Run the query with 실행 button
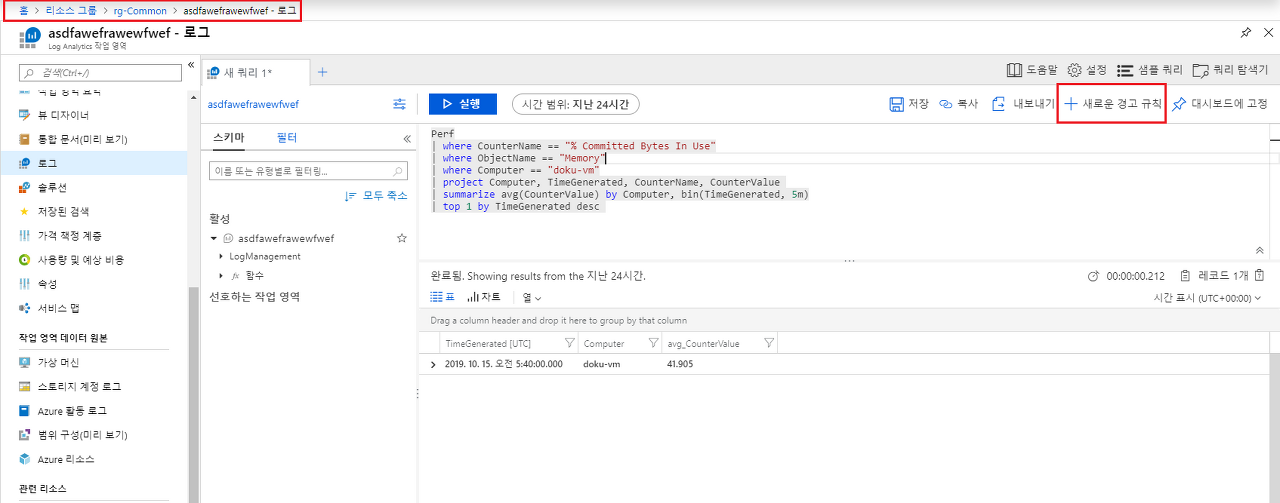Viewport: 1280px width, 503px height. [x=462, y=104]
